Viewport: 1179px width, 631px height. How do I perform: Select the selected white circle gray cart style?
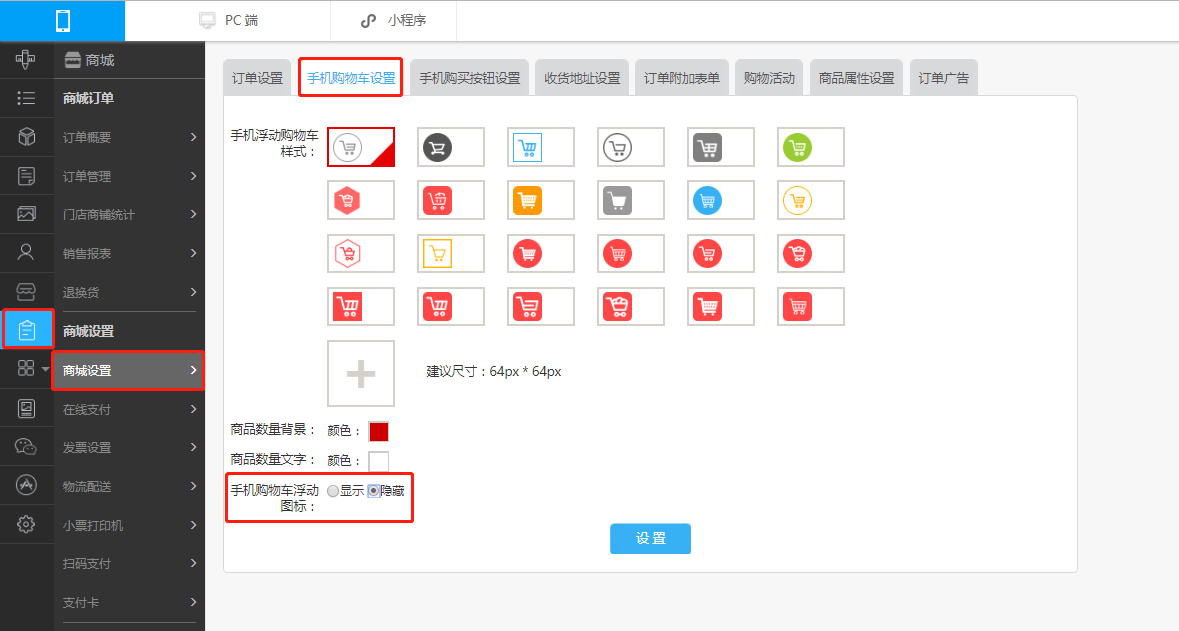(x=361, y=147)
